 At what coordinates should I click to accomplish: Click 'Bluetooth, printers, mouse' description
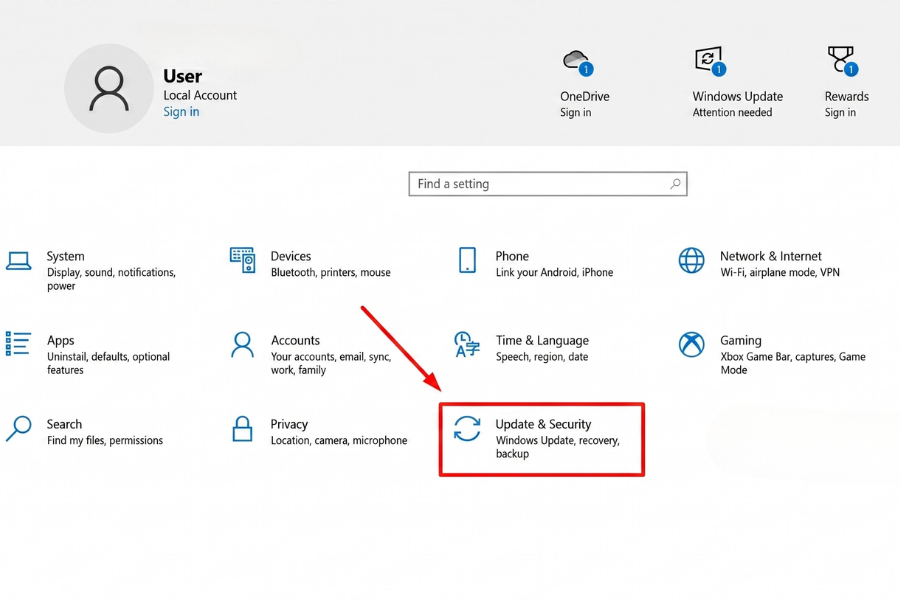pos(331,272)
